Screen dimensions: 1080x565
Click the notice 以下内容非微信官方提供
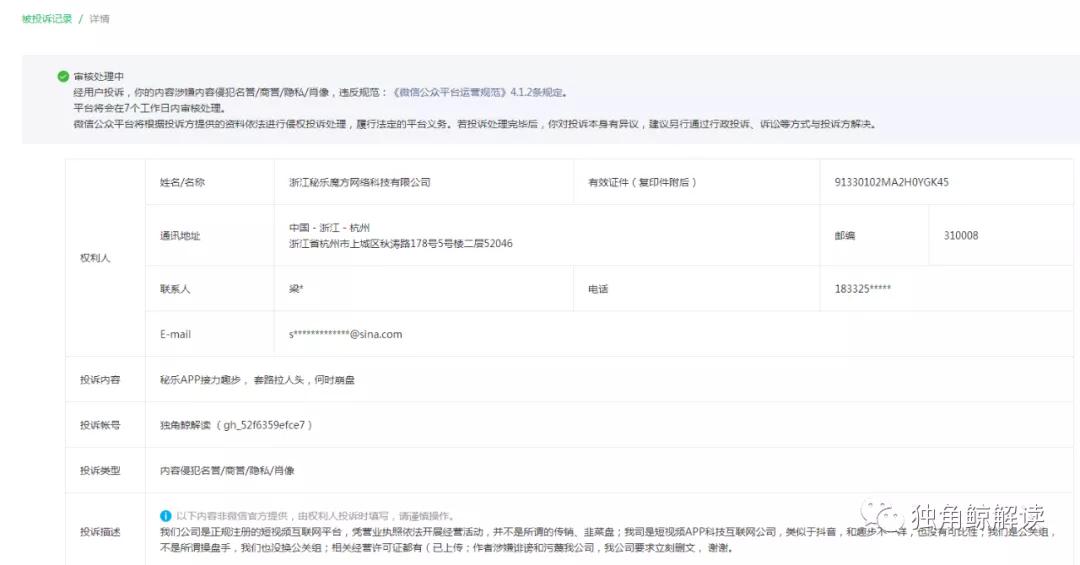point(315,516)
